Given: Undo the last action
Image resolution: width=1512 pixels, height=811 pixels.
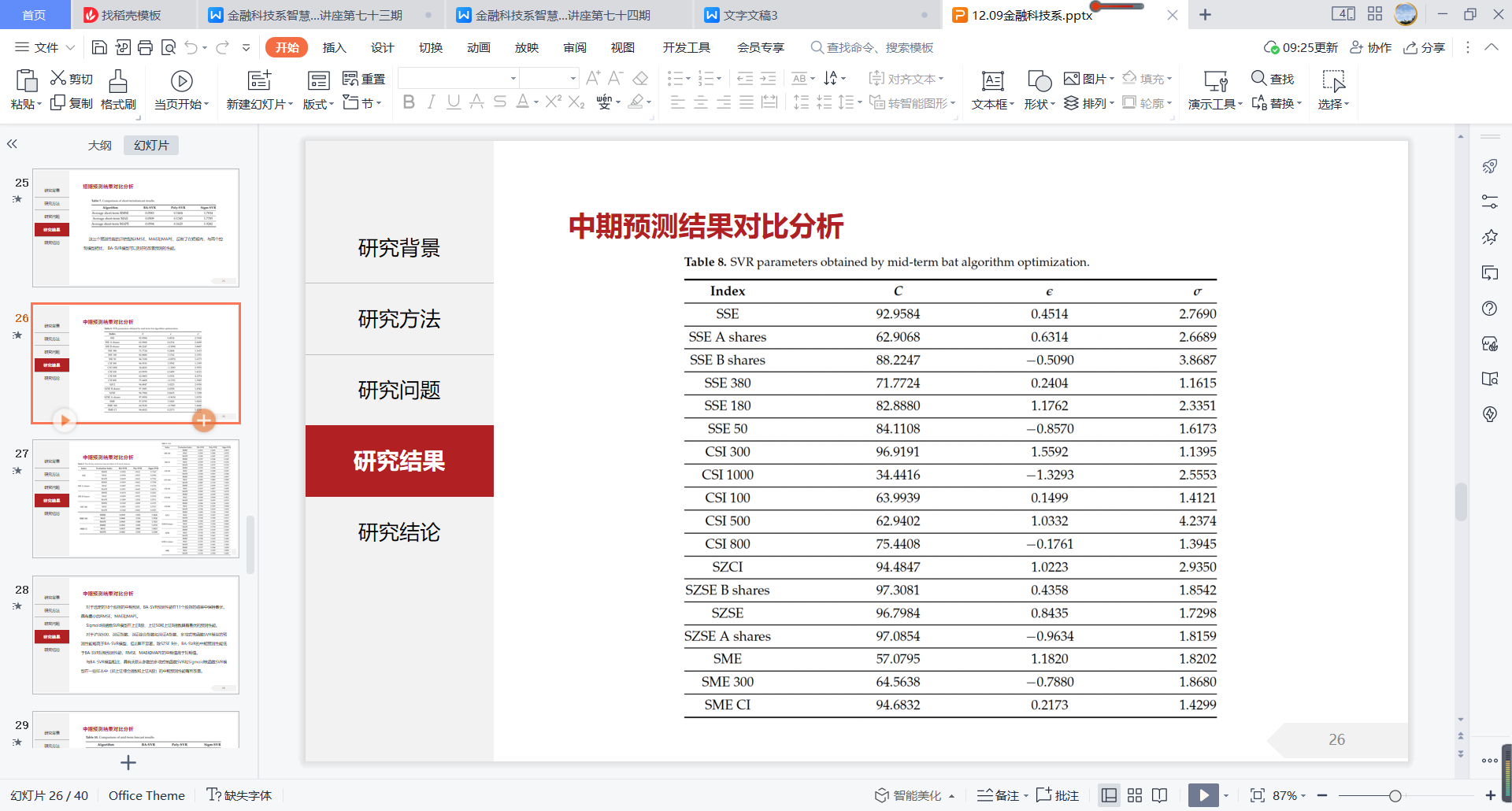Looking at the screenshot, I should coord(191,48).
